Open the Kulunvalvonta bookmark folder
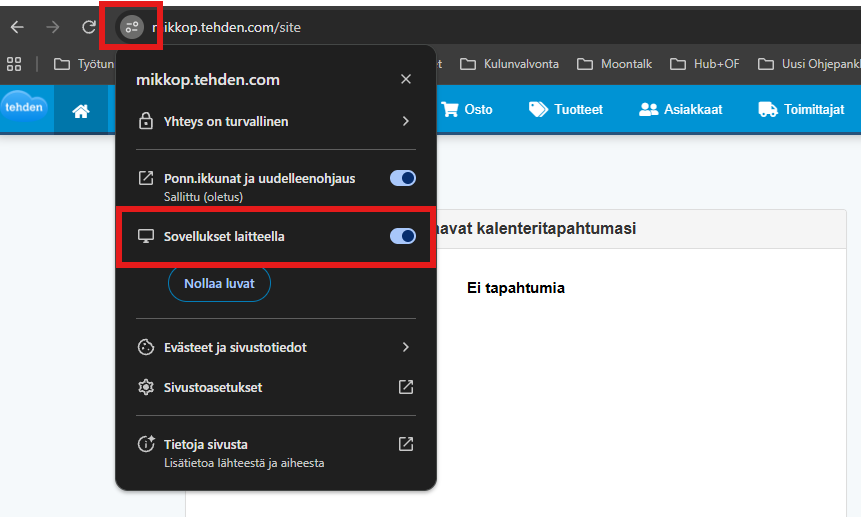This screenshot has width=861, height=517. tap(509, 64)
